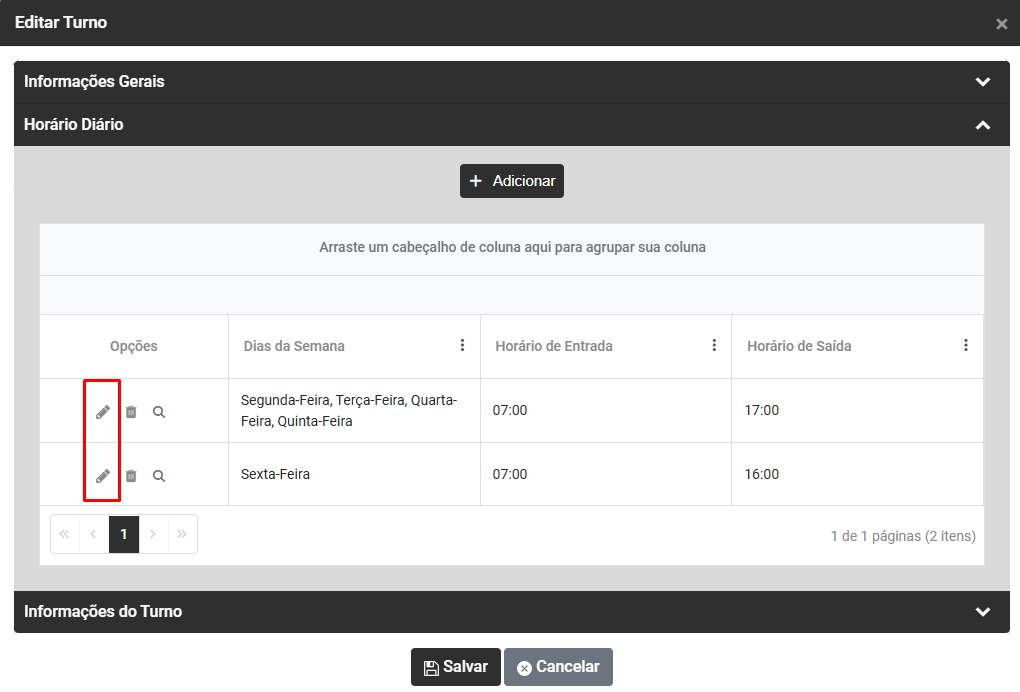Click the Adicionar button
This screenshot has width=1020, height=692.
coord(512,181)
